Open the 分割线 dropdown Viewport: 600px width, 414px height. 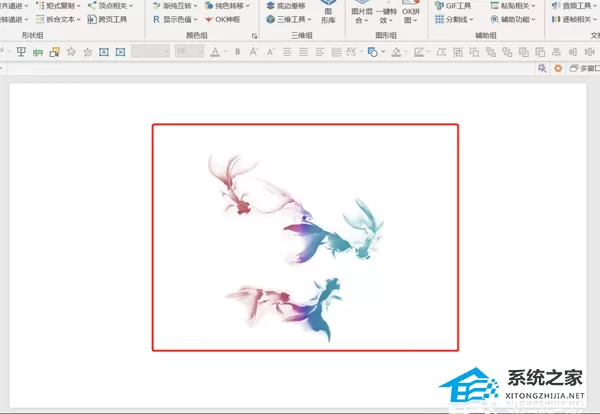454,19
